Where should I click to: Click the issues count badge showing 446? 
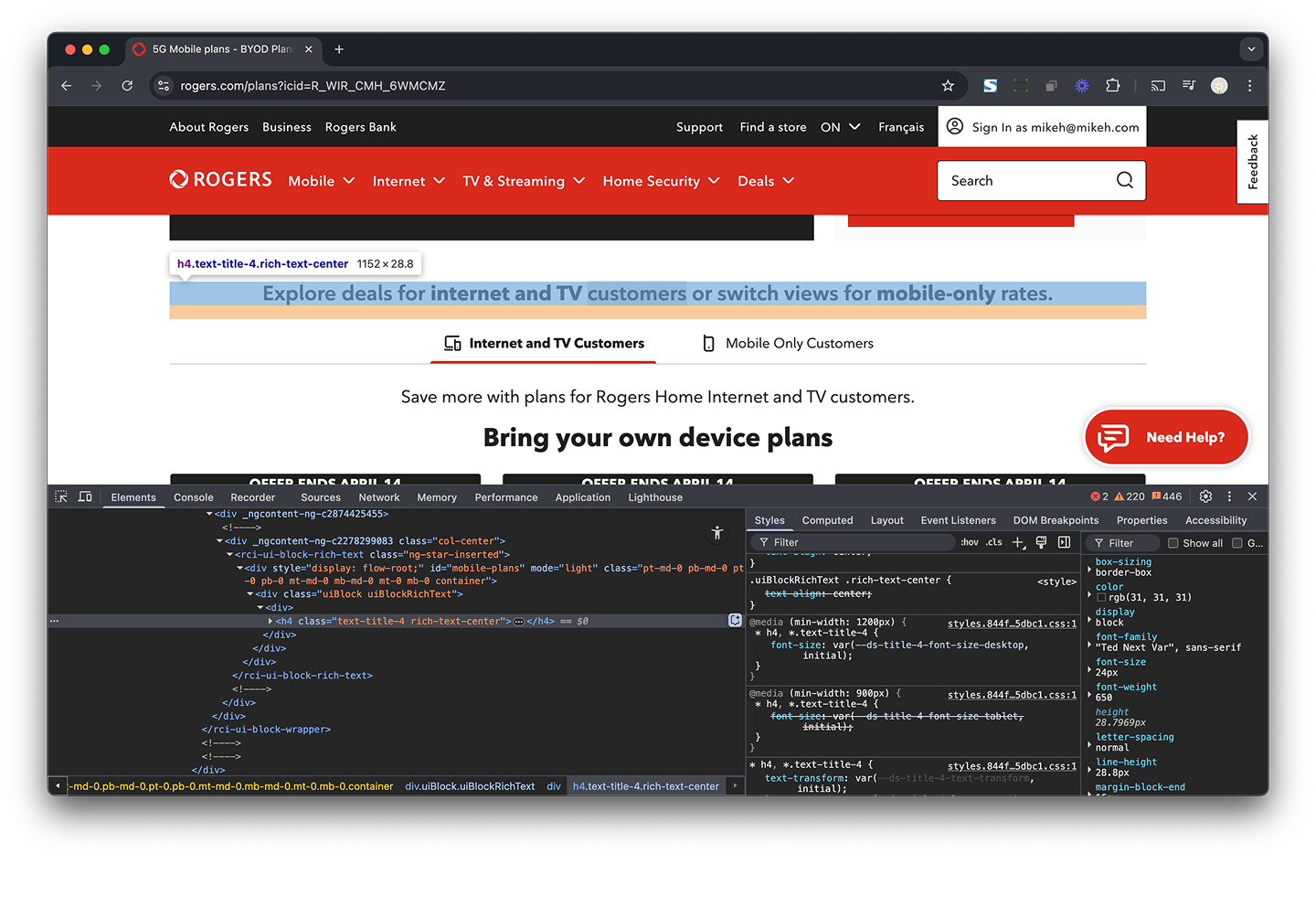(1167, 496)
